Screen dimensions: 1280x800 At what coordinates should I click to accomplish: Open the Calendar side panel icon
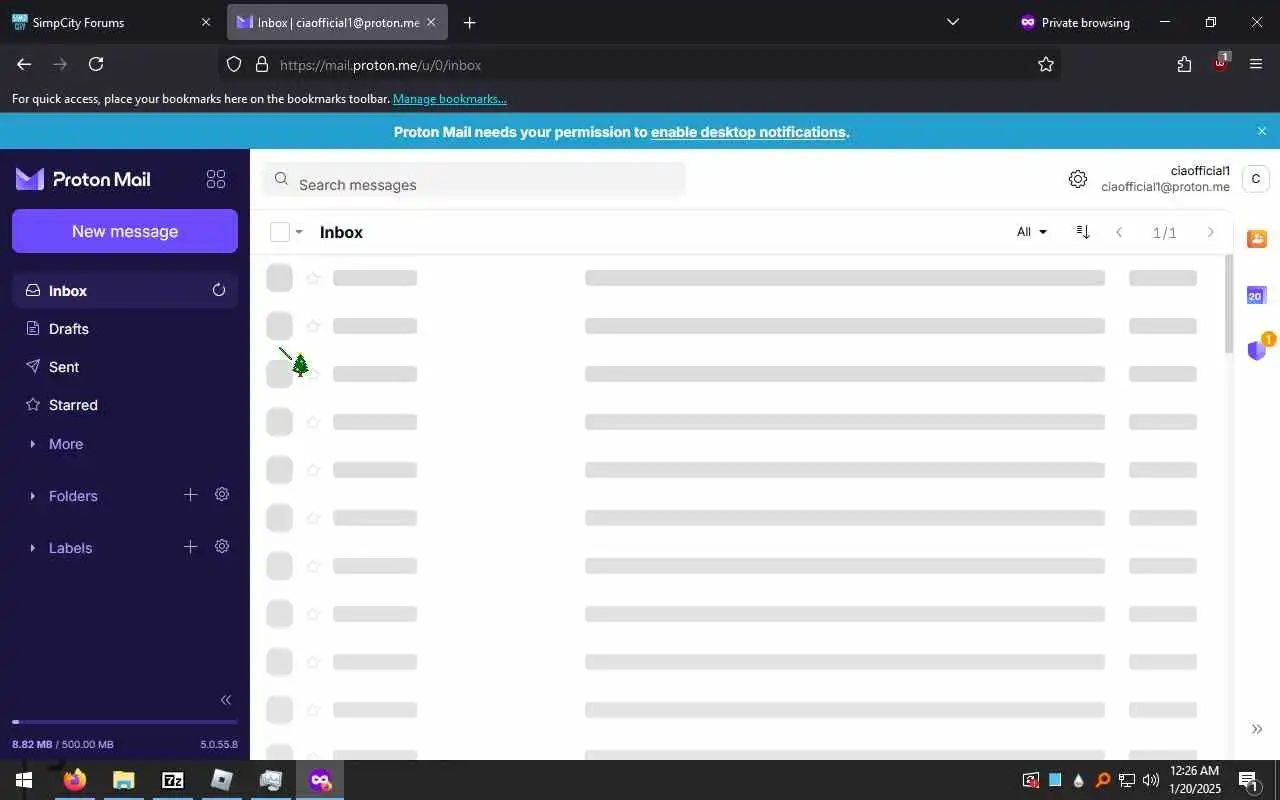pyautogui.click(x=1257, y=295)
